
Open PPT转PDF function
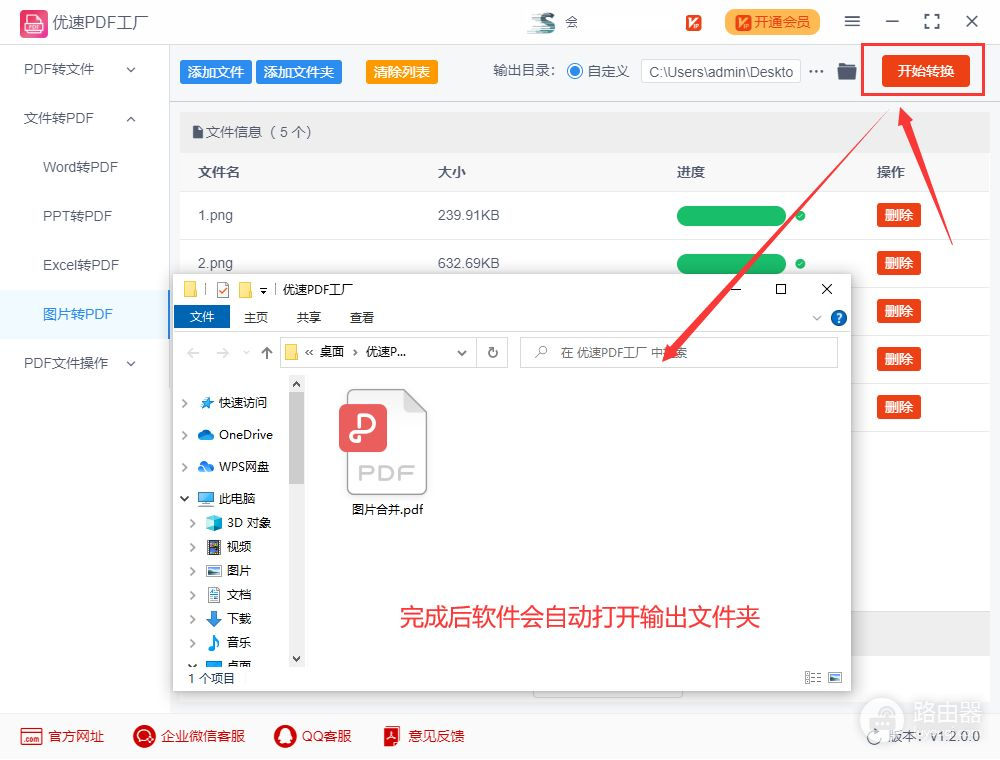click(x=77, y=216)
